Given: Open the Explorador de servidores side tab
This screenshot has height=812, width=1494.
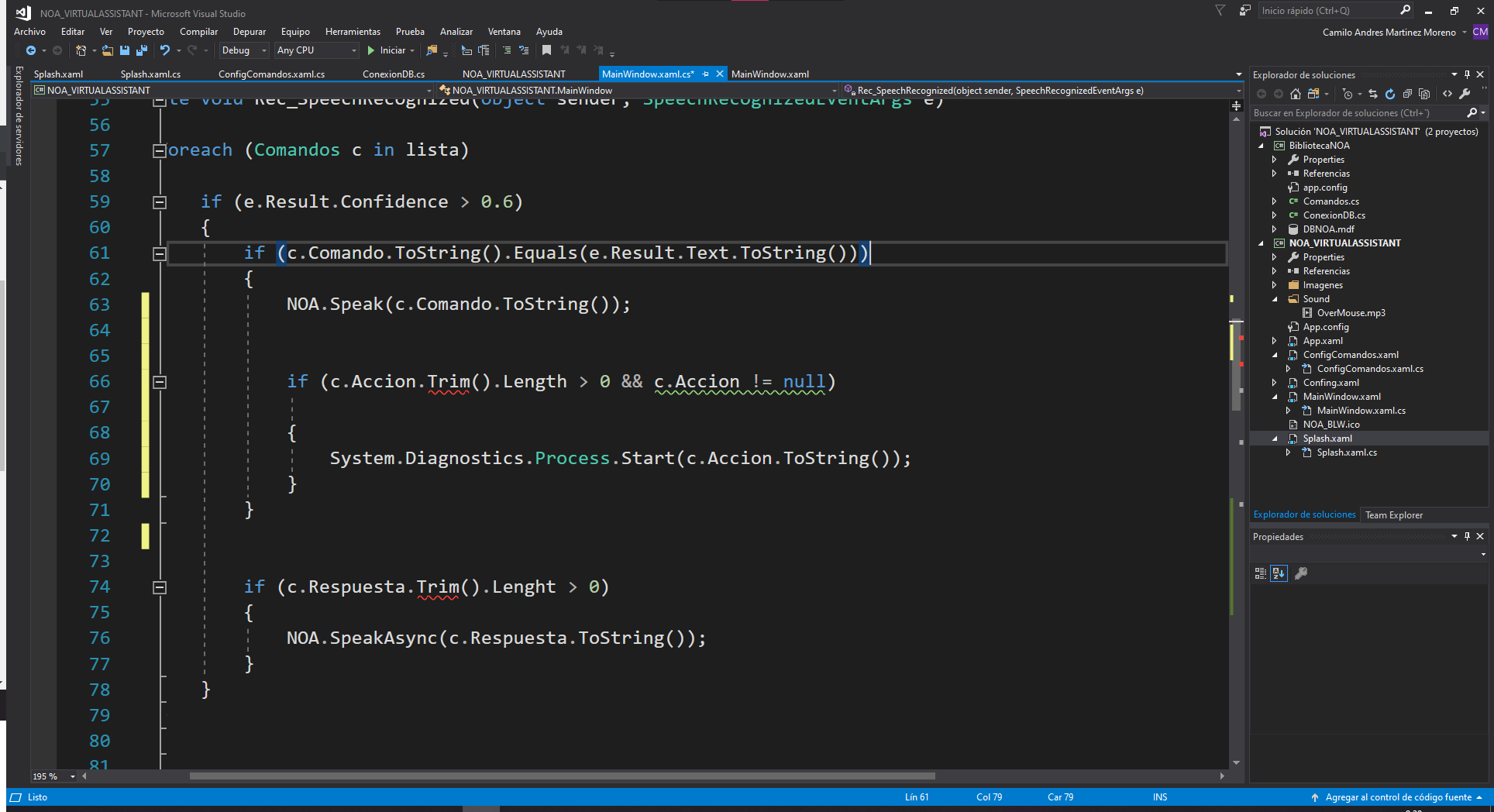Looking at the screenshot, I should [x=19, y=116].
